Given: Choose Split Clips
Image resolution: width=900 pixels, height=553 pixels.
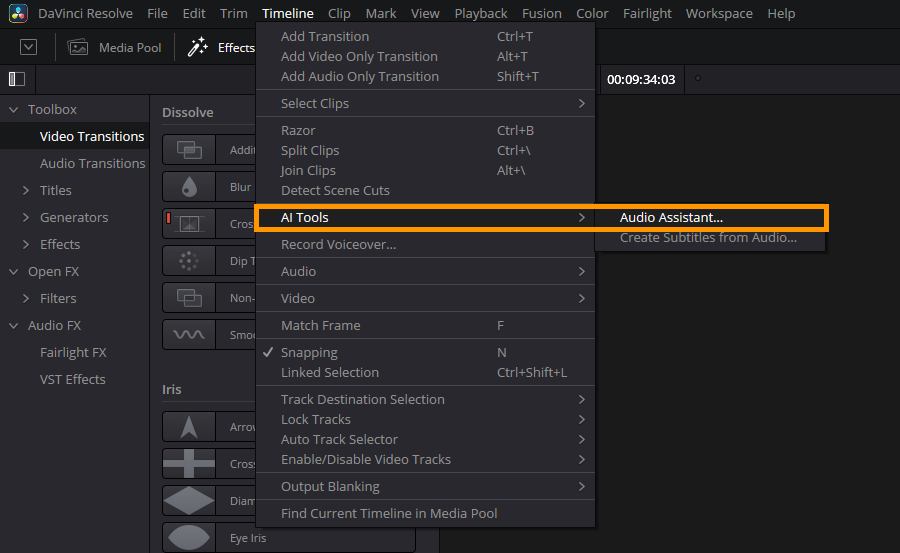Looking at the screenshot, I should coord(425,151).
